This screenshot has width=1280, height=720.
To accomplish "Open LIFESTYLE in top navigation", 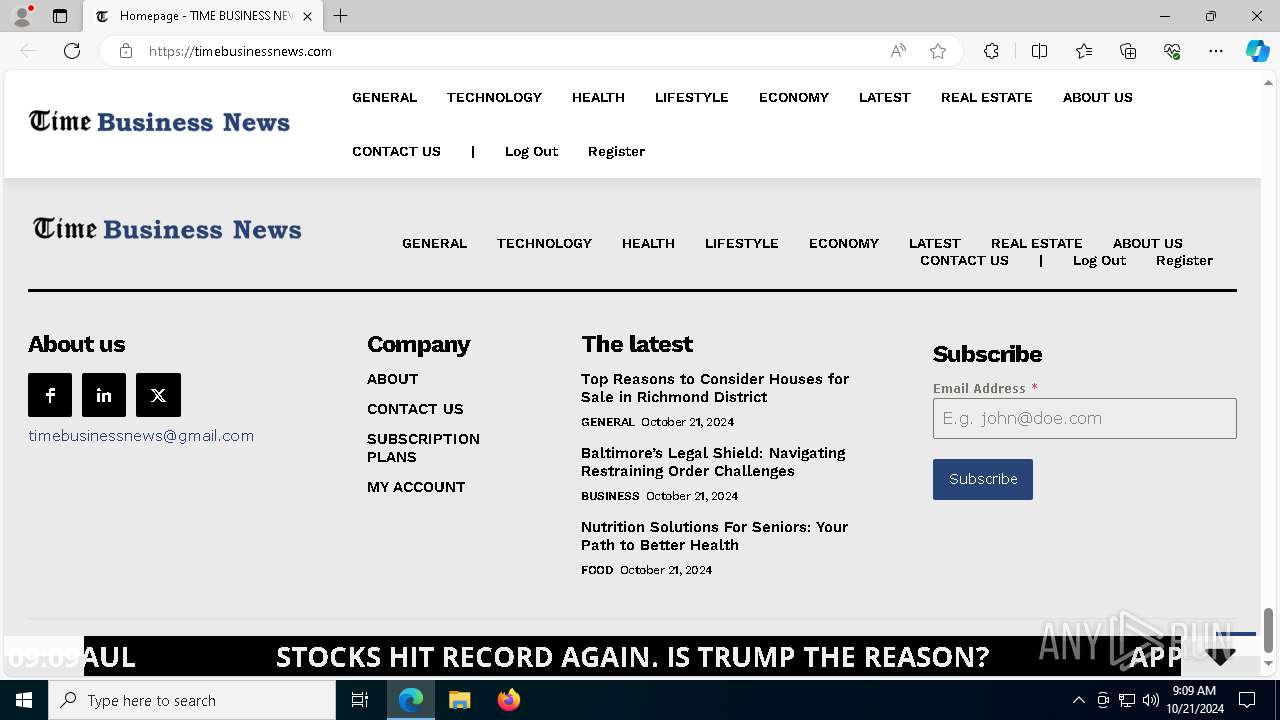I will coord(691,97).
